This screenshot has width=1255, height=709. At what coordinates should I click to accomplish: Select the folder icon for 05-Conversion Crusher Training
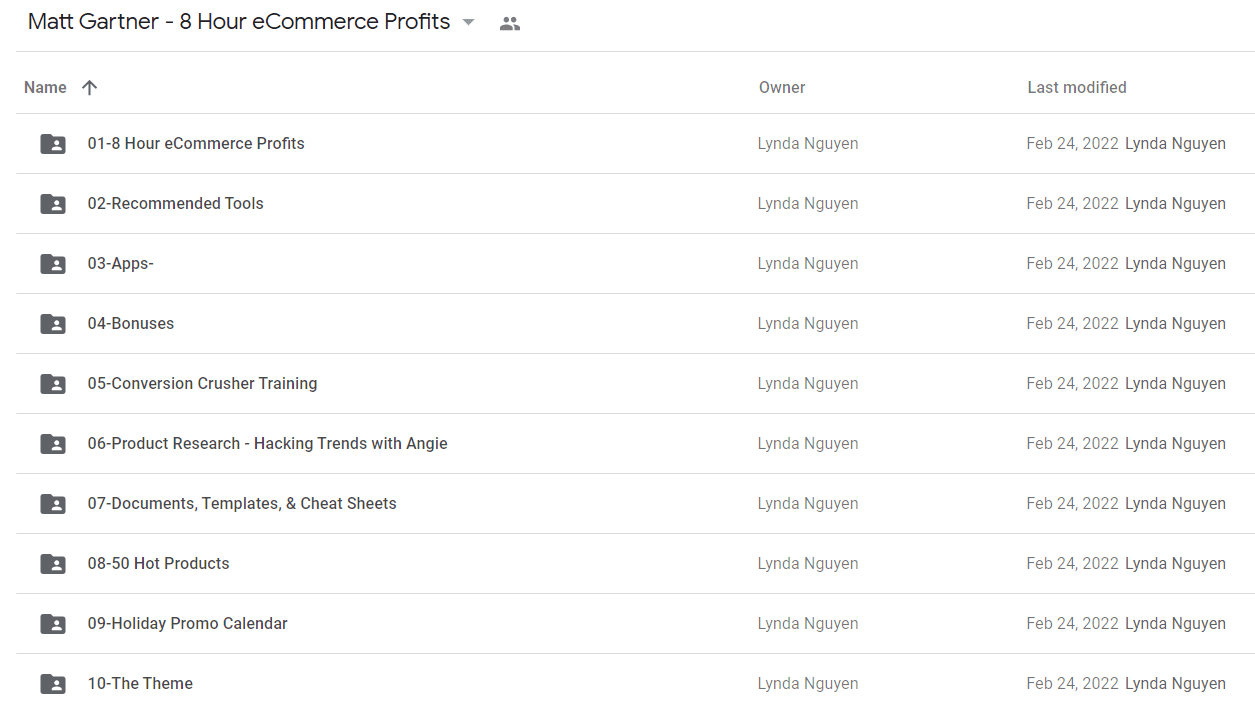[x=53, y=384]
